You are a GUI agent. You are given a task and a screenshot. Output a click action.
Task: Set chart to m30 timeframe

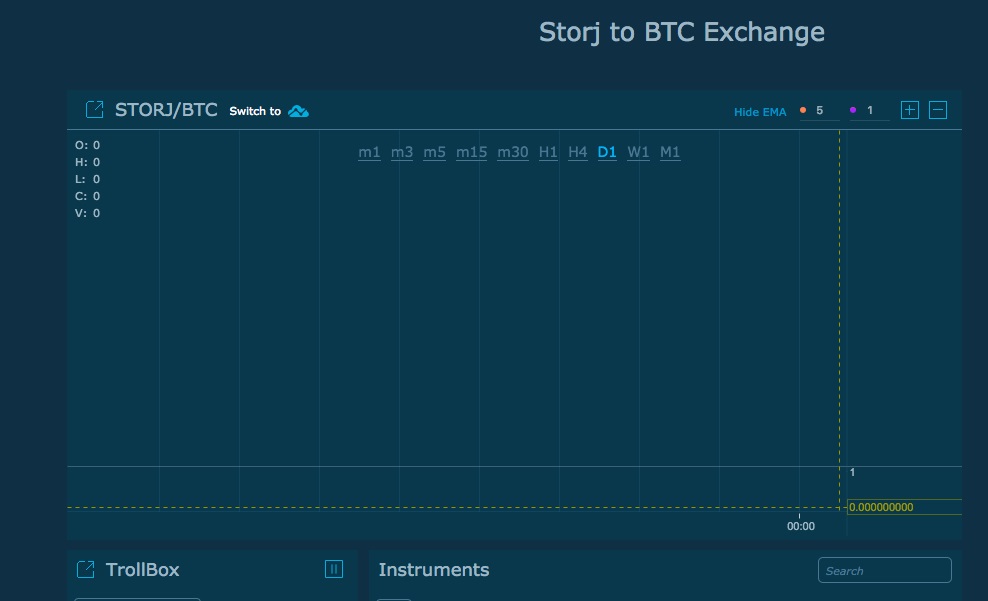(x=513, y=152)
